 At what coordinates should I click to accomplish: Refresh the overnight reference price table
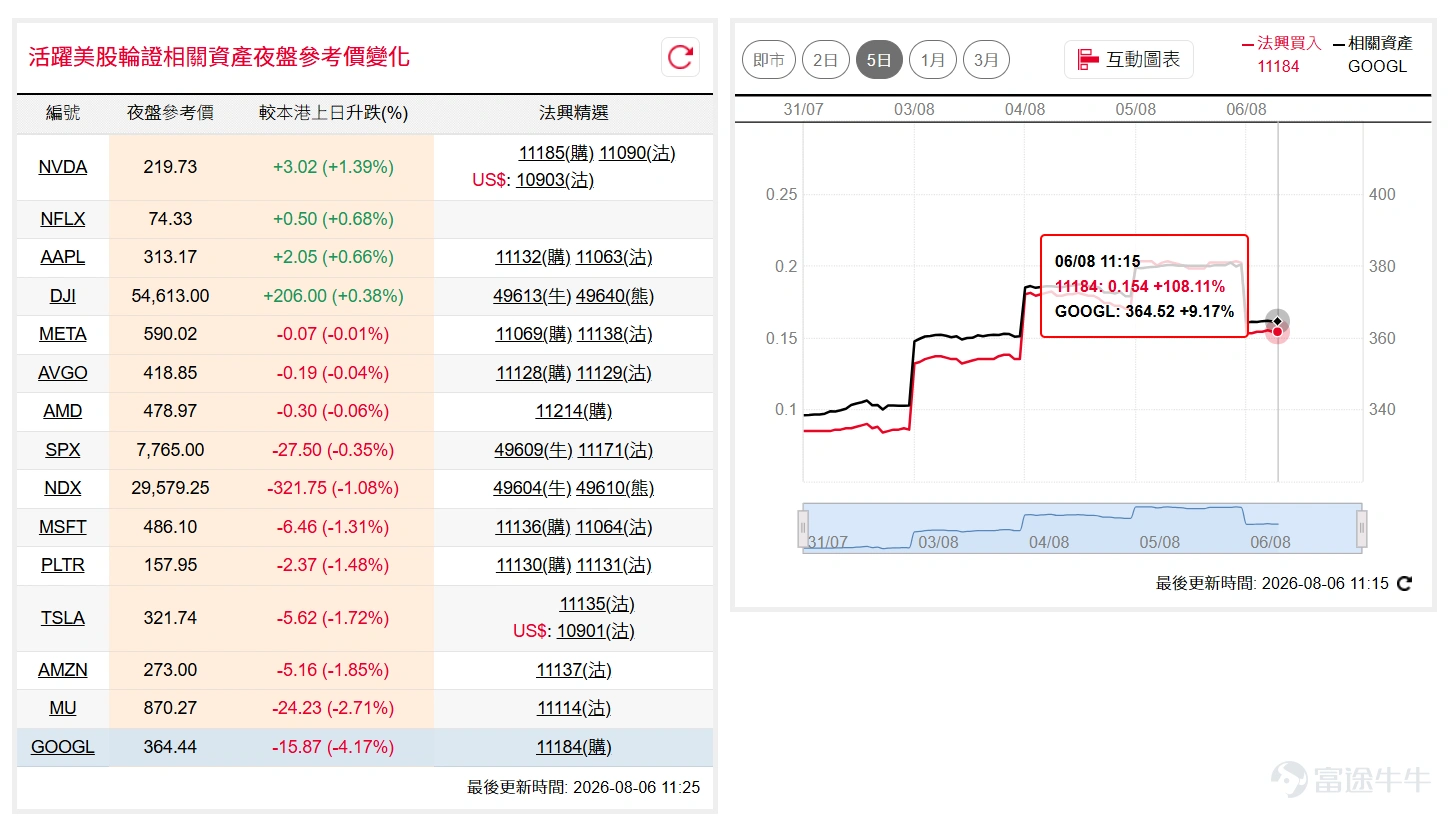pos(680,57)
